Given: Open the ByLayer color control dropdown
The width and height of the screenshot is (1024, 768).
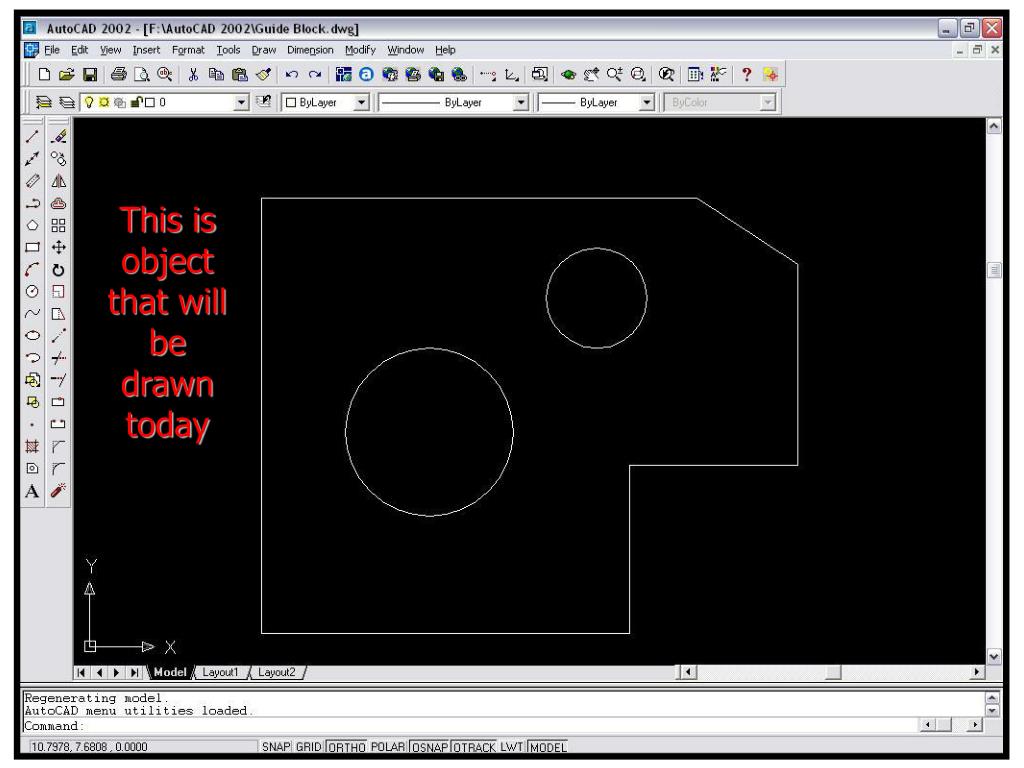Looking at the screenshot, I should [361, 103].
